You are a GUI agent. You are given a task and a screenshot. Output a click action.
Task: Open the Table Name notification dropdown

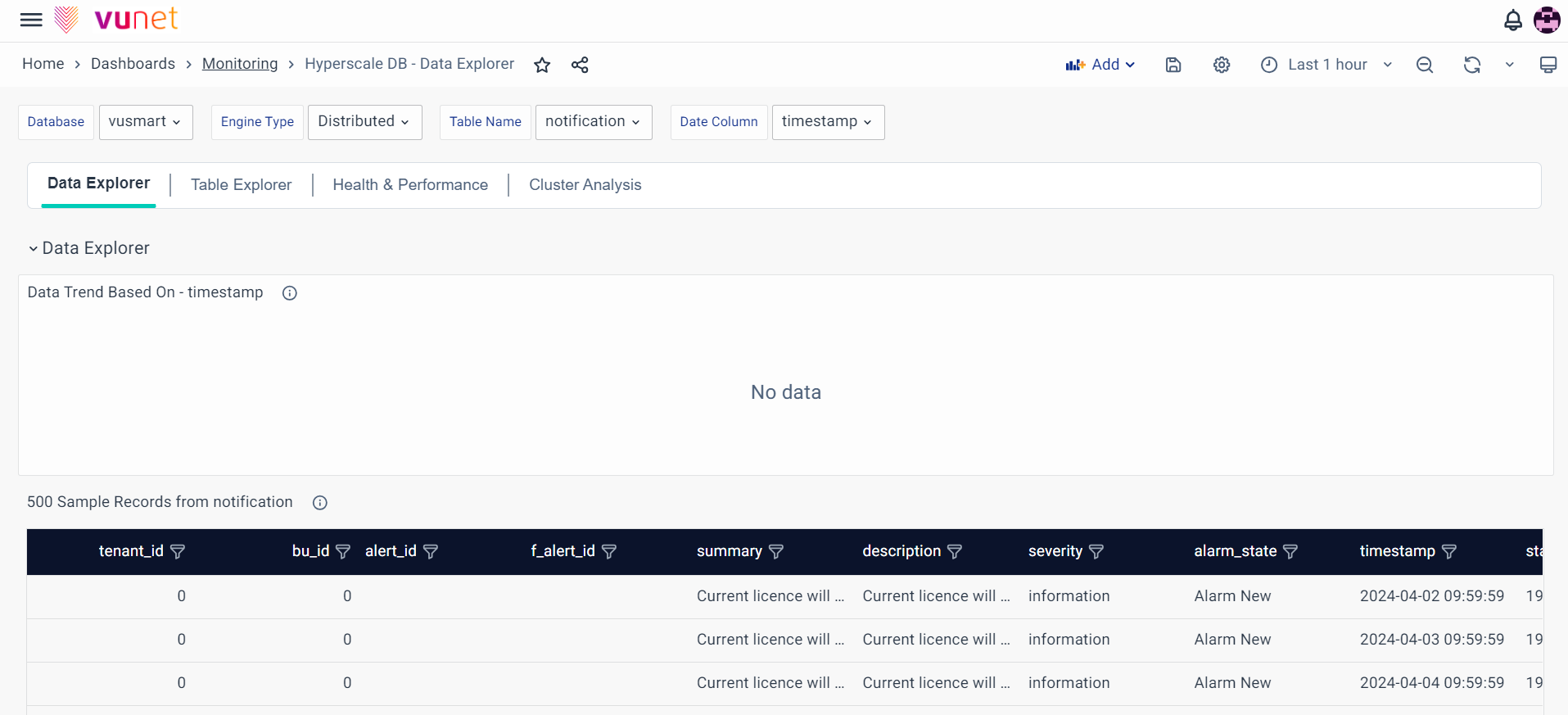tap(593, 122)
